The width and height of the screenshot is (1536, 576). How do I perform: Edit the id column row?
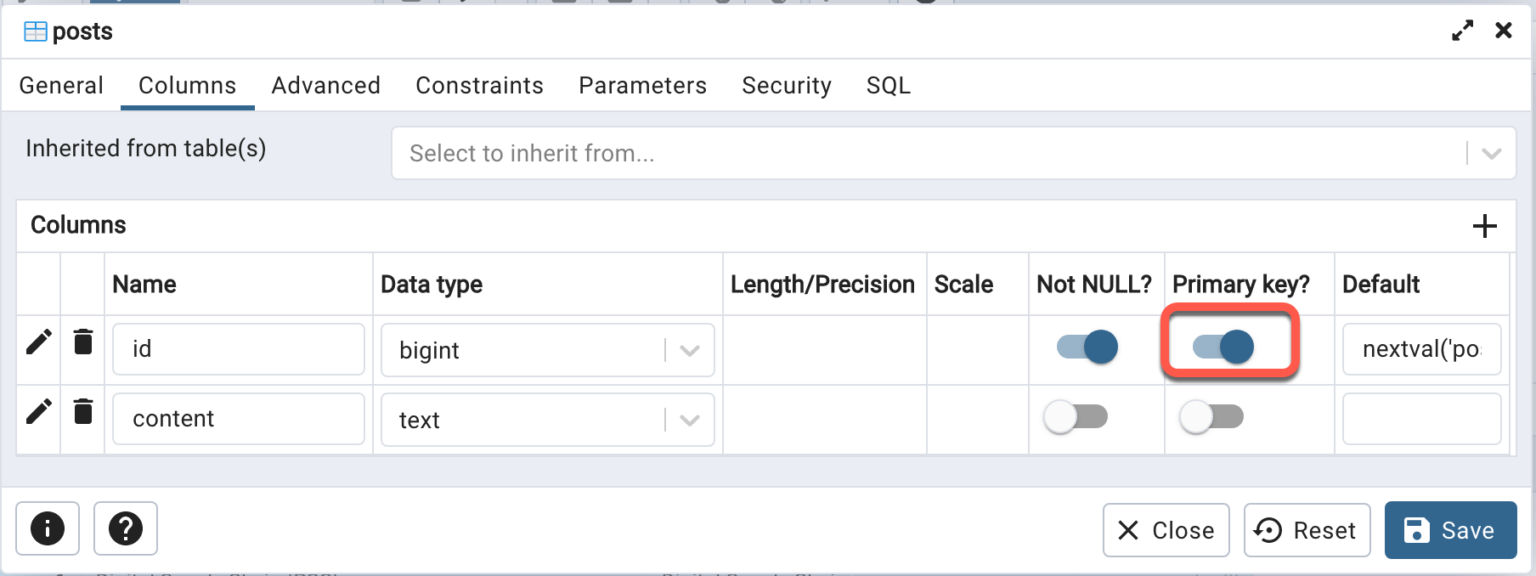point(39,343)
